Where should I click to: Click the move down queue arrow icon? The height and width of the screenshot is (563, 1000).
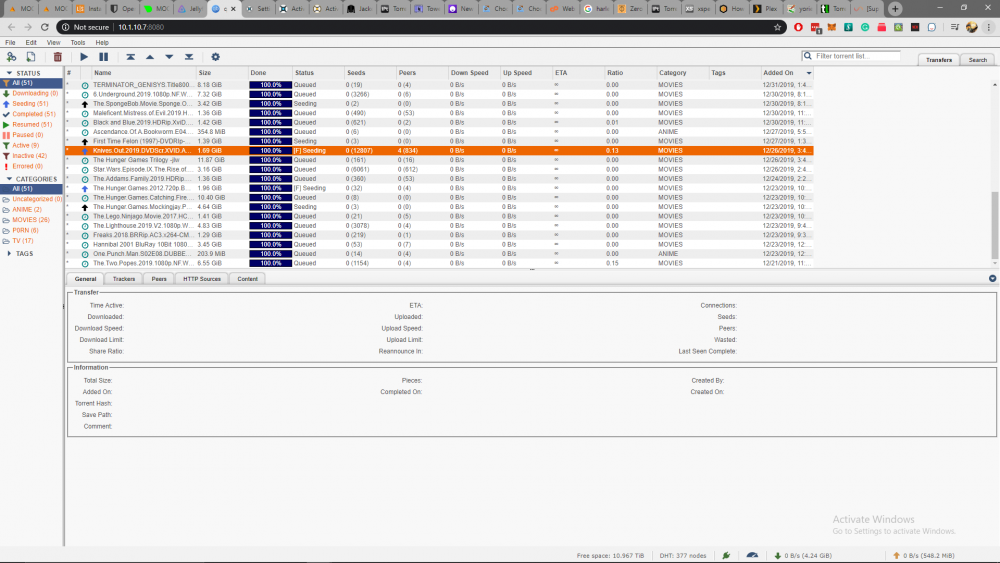[169, 57]
